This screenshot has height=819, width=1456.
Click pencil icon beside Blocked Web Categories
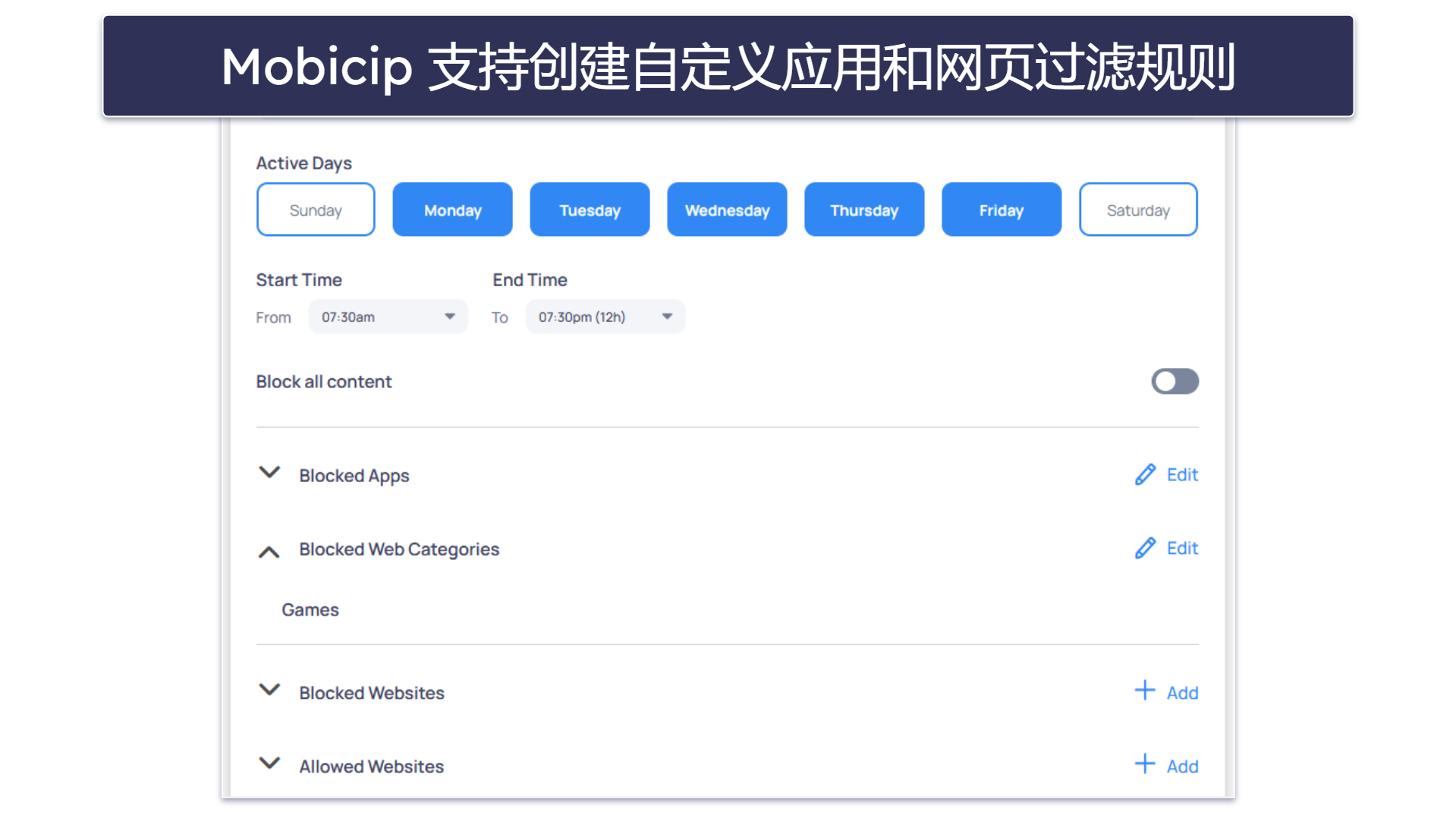pyautogui.click(x=1146, y=548)
